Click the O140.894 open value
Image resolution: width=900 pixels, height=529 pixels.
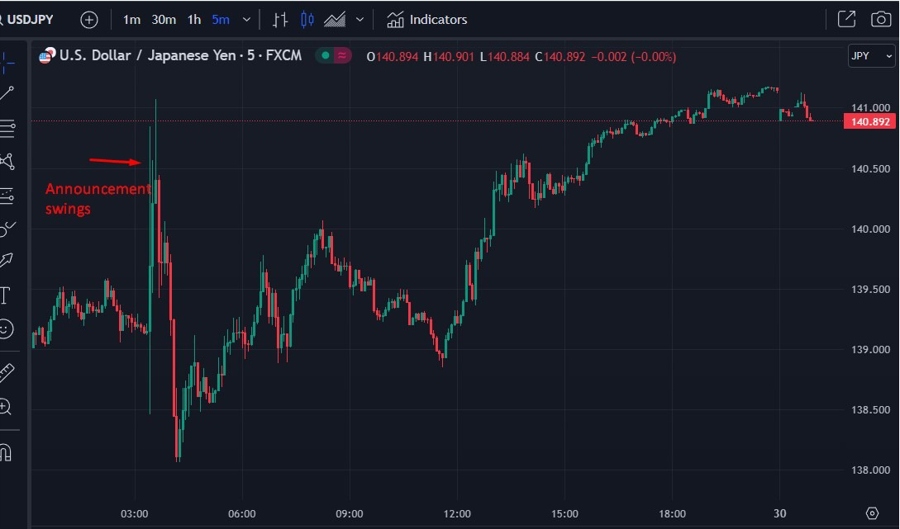pos(393,57)
